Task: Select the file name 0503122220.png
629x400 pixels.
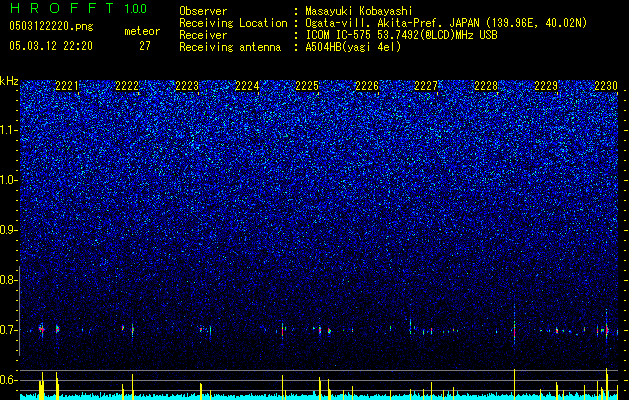Action: (51, 27)
